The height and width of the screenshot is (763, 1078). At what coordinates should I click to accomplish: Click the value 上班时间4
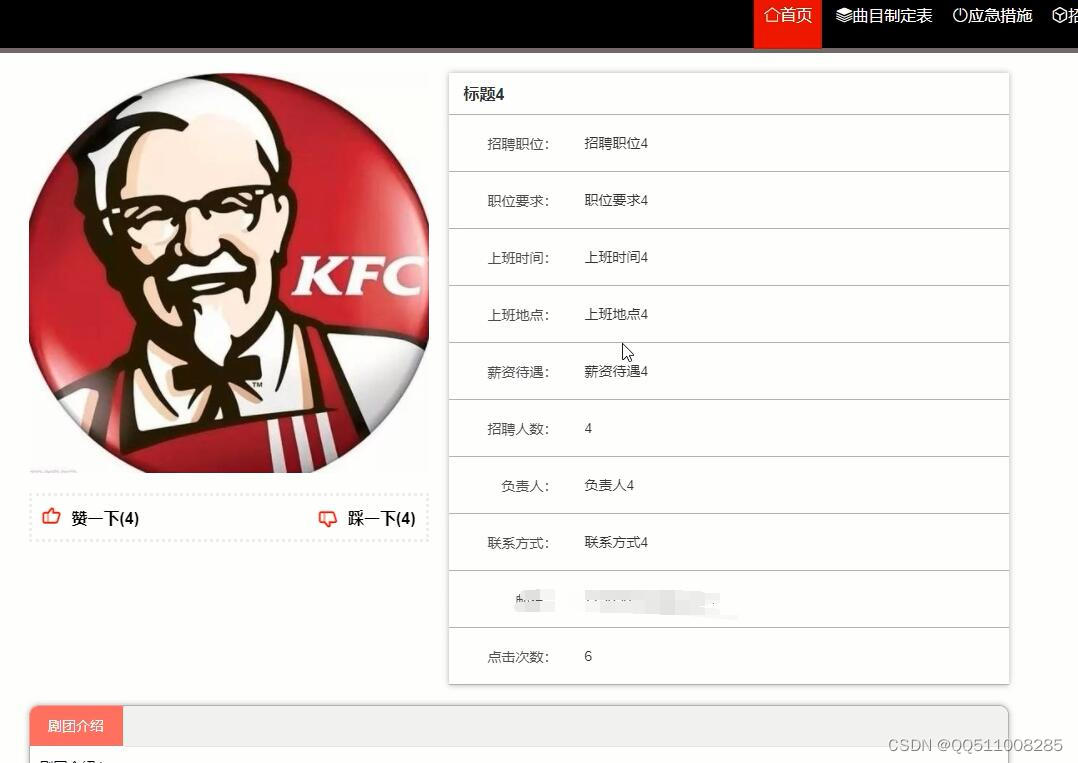(616, 257)
